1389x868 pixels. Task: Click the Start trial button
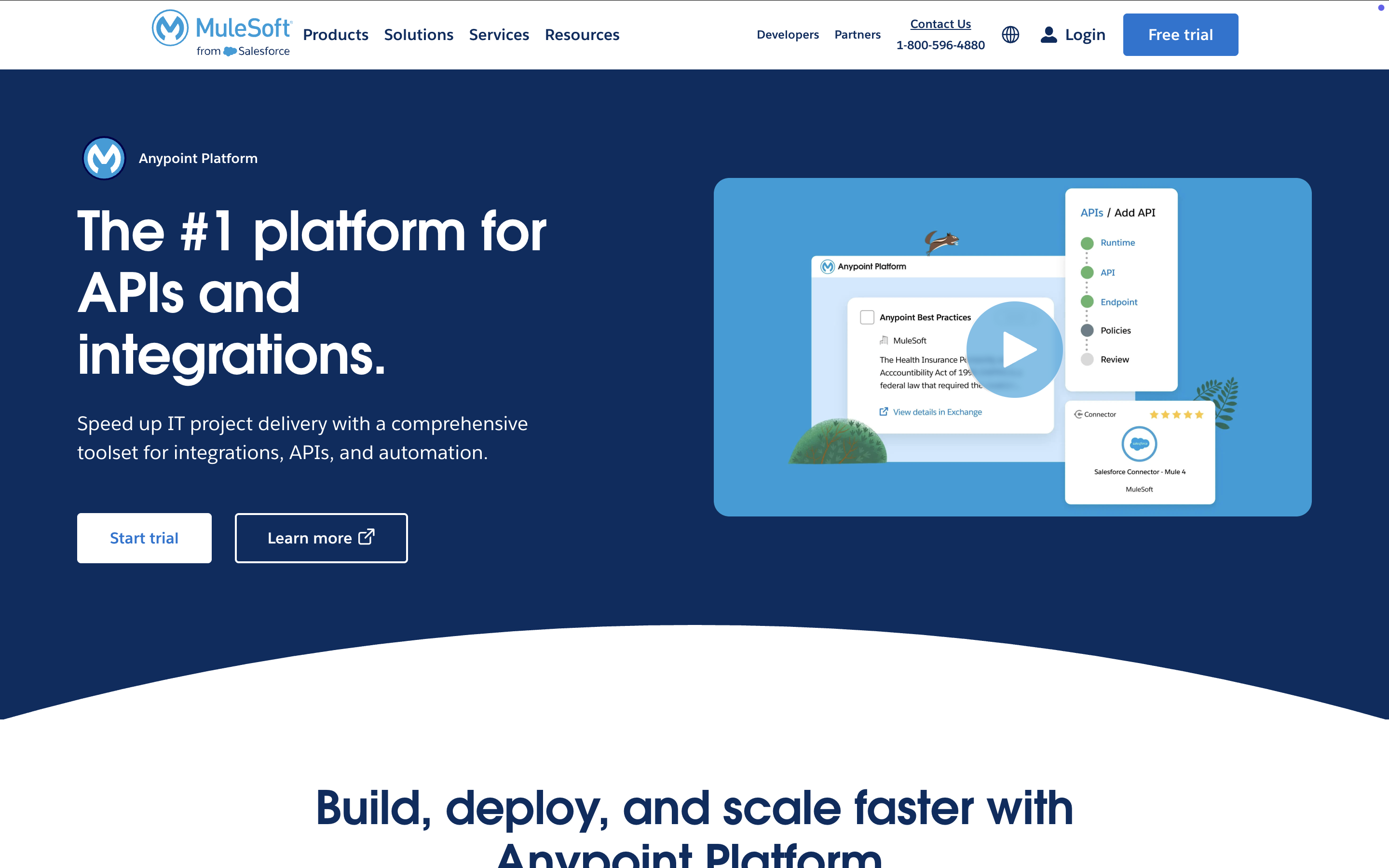(144, 538)
